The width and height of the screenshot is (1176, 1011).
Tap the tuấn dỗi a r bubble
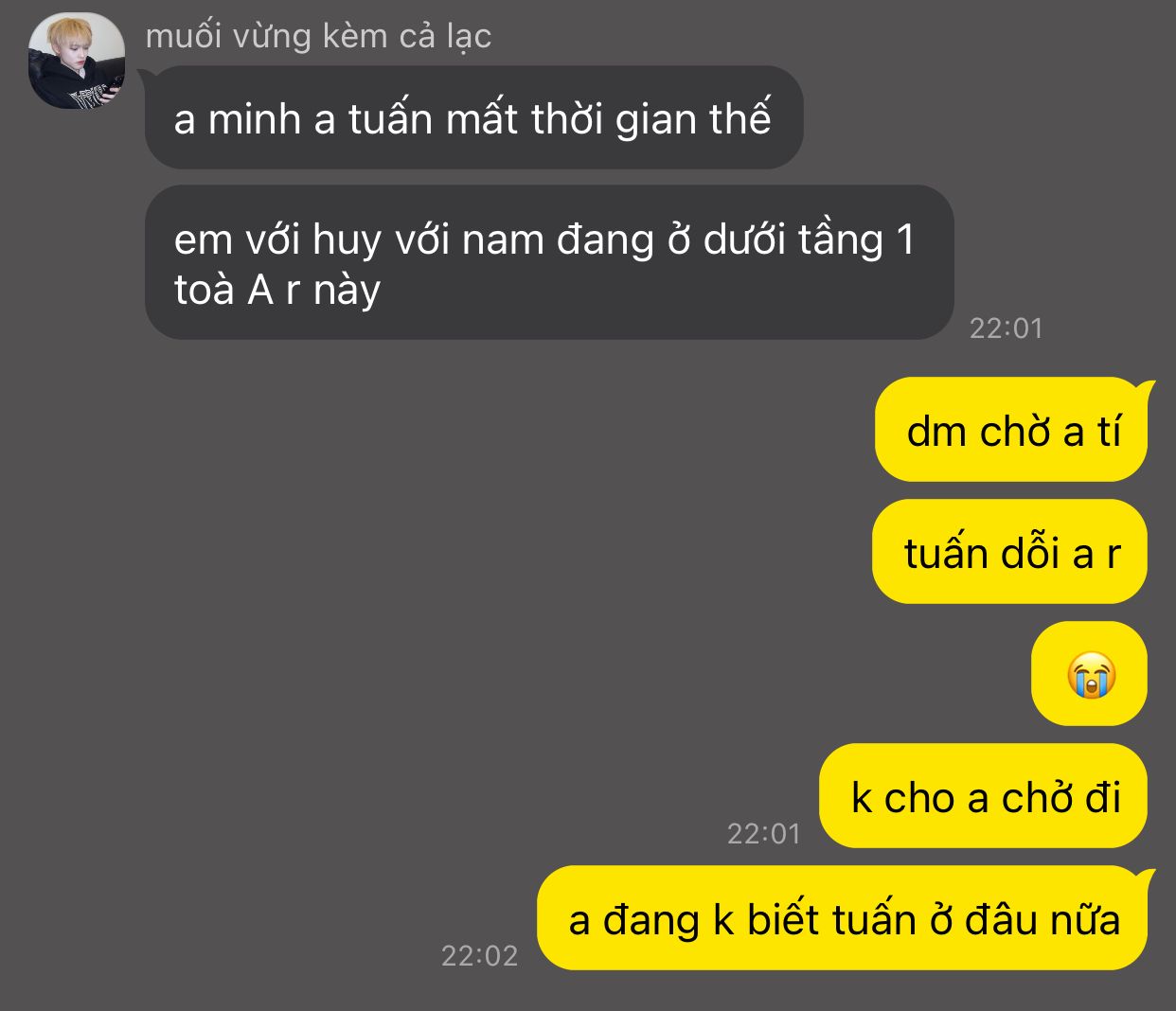click(x=1009, y=552)
